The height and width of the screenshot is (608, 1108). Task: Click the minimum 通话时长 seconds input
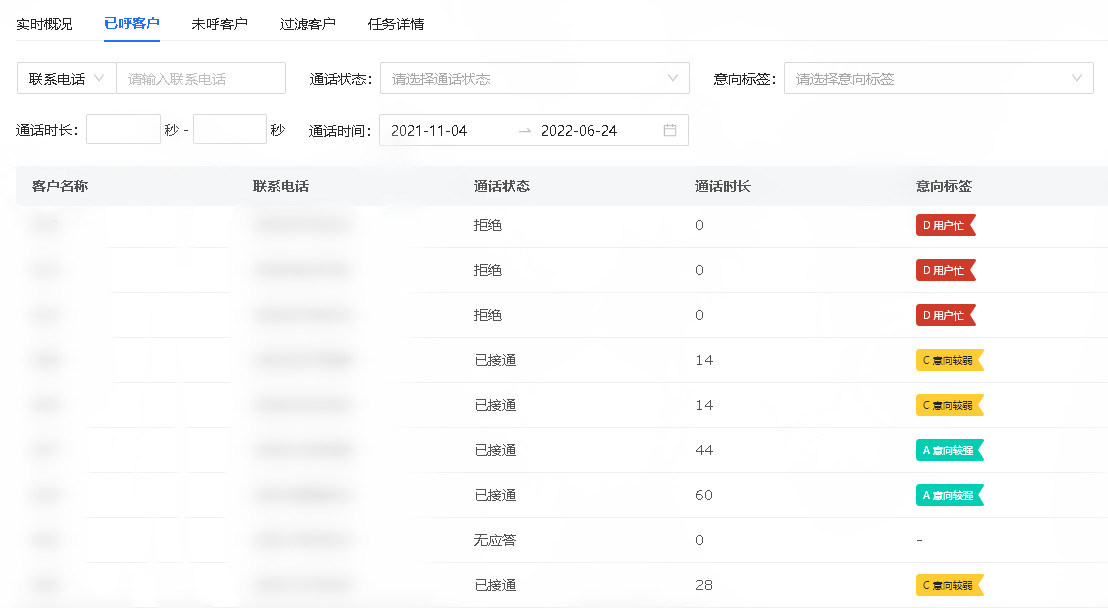pyautogui.click(x=123, y=129)
